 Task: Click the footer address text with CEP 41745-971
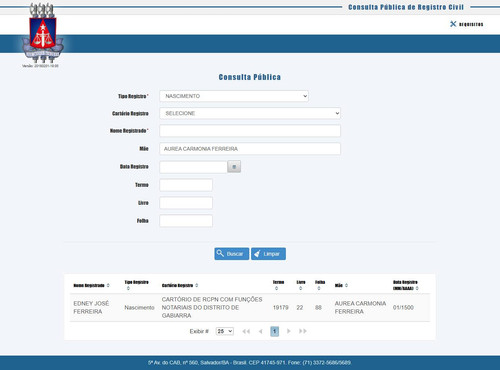[x=250, y=362]
